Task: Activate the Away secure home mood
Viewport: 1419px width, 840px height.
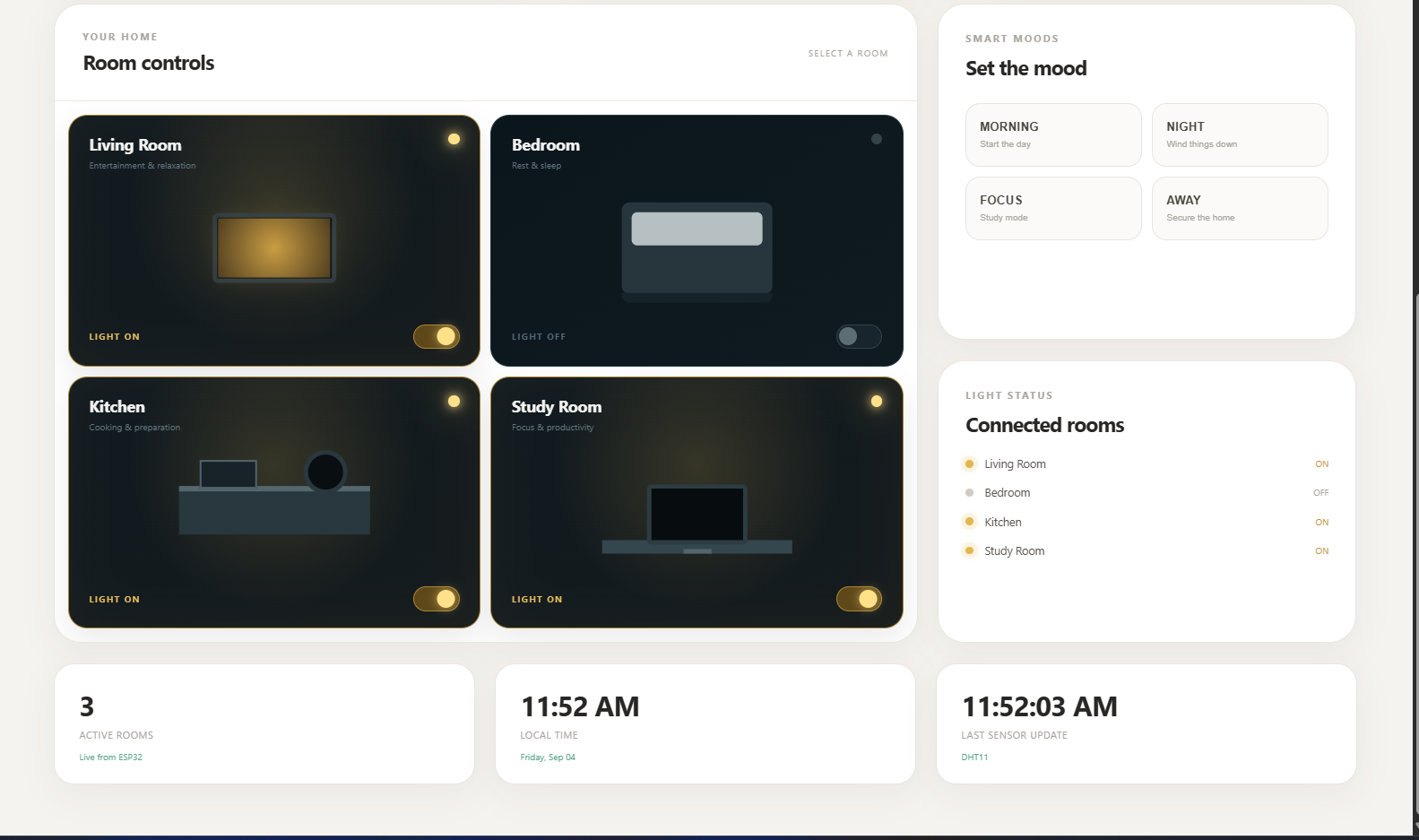Action: pyautogui.click(x=1240, y=208)
